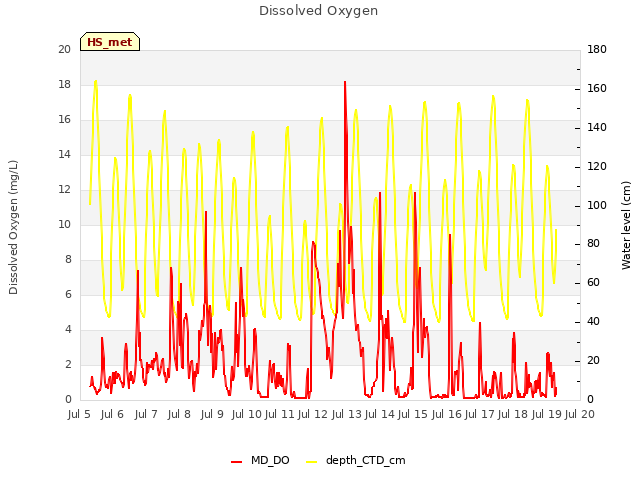The height and width of the screenshot is (480, 640).
Task: Click the 40 value on right axis
Action: 593,322
